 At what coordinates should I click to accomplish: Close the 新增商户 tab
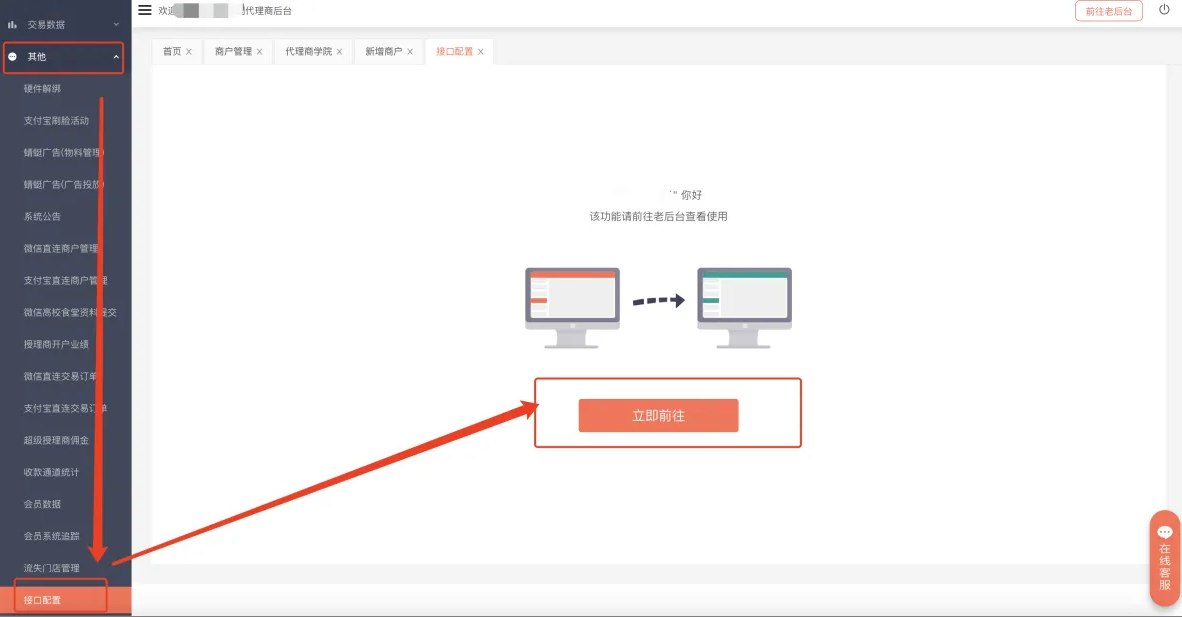coord(410,52)
